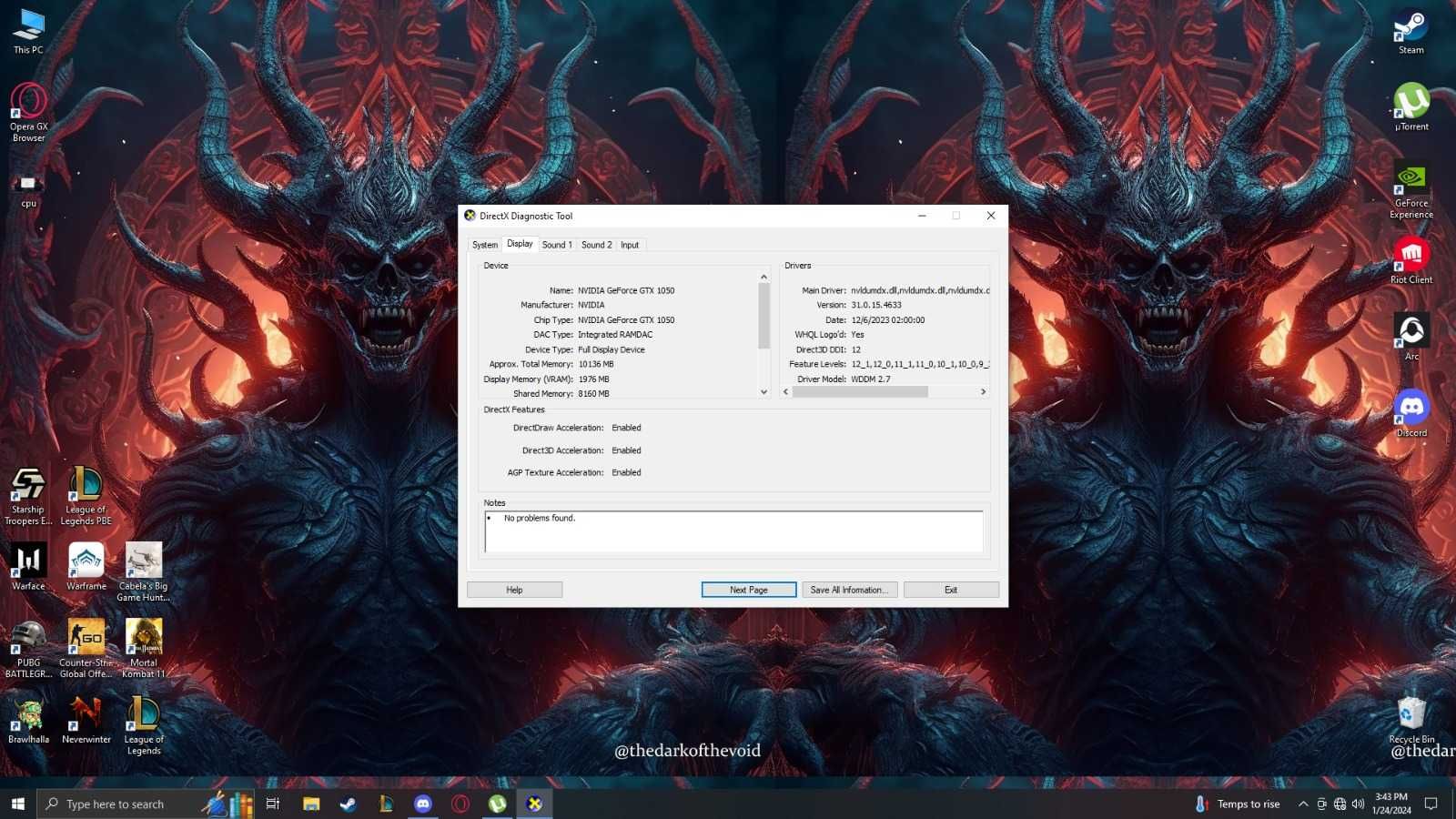Screen dimensions: 1456x819
Task: Select Display tab
Action: pos(520,244)
